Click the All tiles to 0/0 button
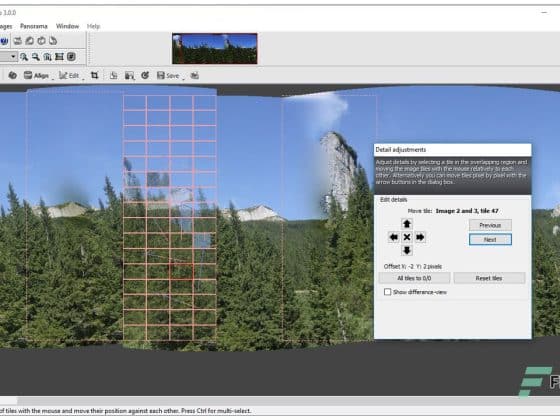Screen dimensions: 560x420 point(414,278)
